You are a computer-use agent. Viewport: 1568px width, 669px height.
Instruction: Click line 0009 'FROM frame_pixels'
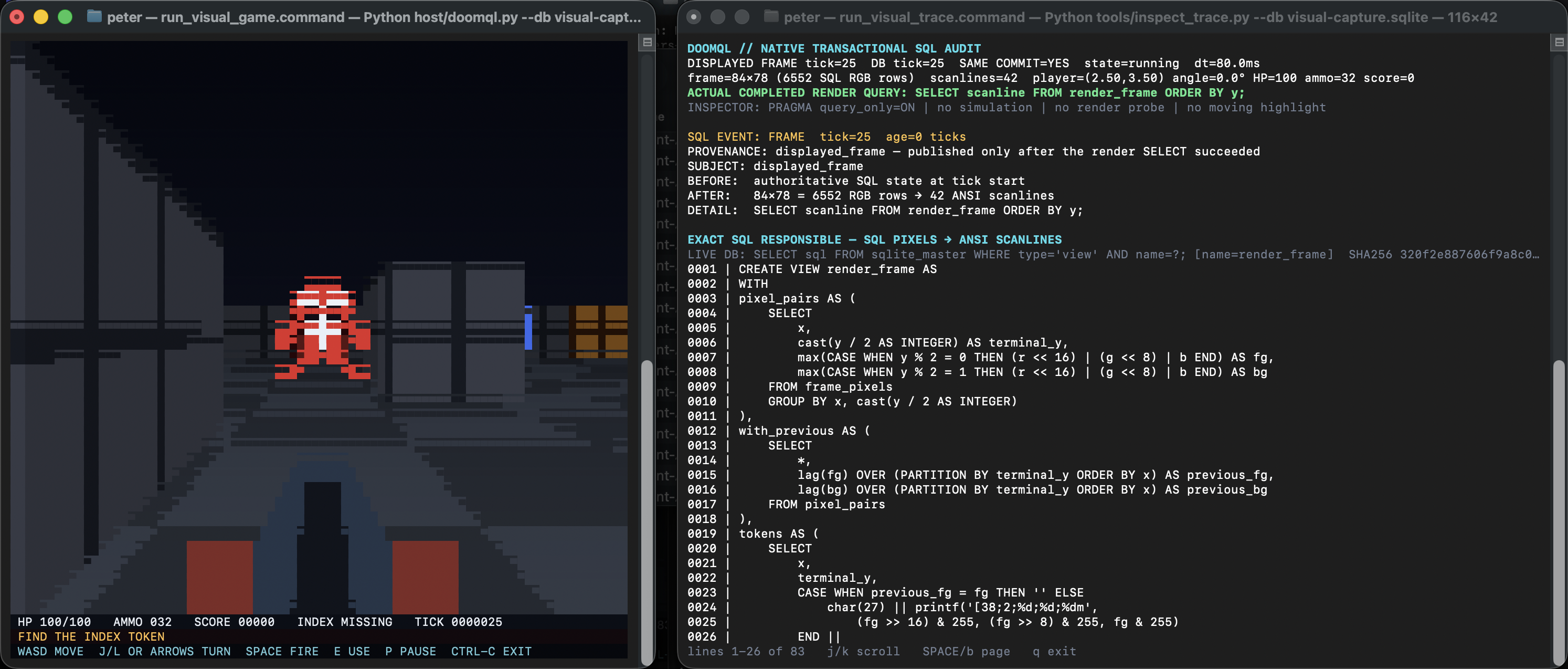(789, 387)
